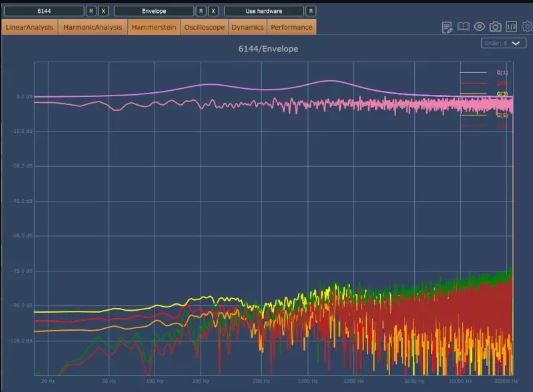
Task: Switch to the HarmonicAnalysis tab
Action: (x=93, y=27)
